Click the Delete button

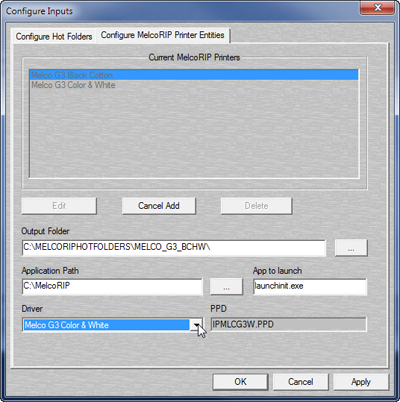click(x=256, y=206)
